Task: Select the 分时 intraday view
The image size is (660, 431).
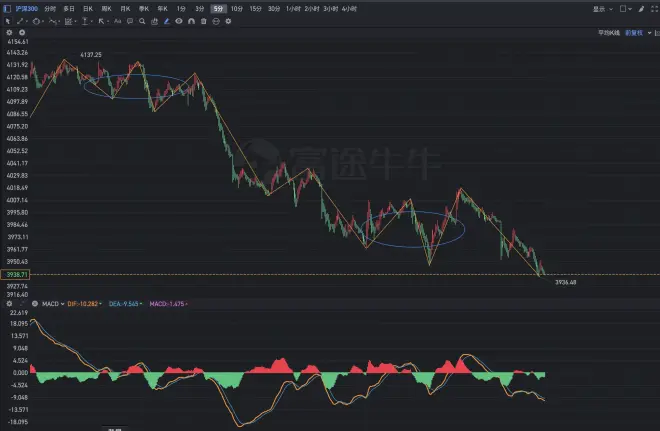Action: pos(50,8)
